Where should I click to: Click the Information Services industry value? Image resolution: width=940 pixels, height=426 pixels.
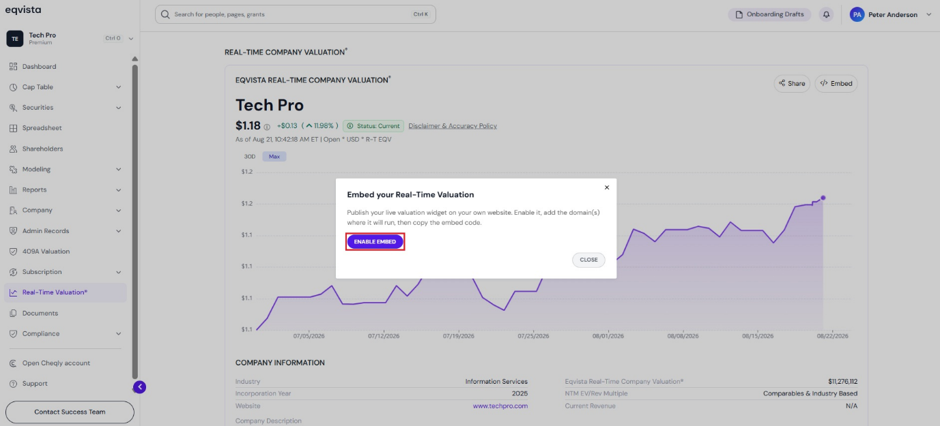pyautogui.click(x=496, y=381)
